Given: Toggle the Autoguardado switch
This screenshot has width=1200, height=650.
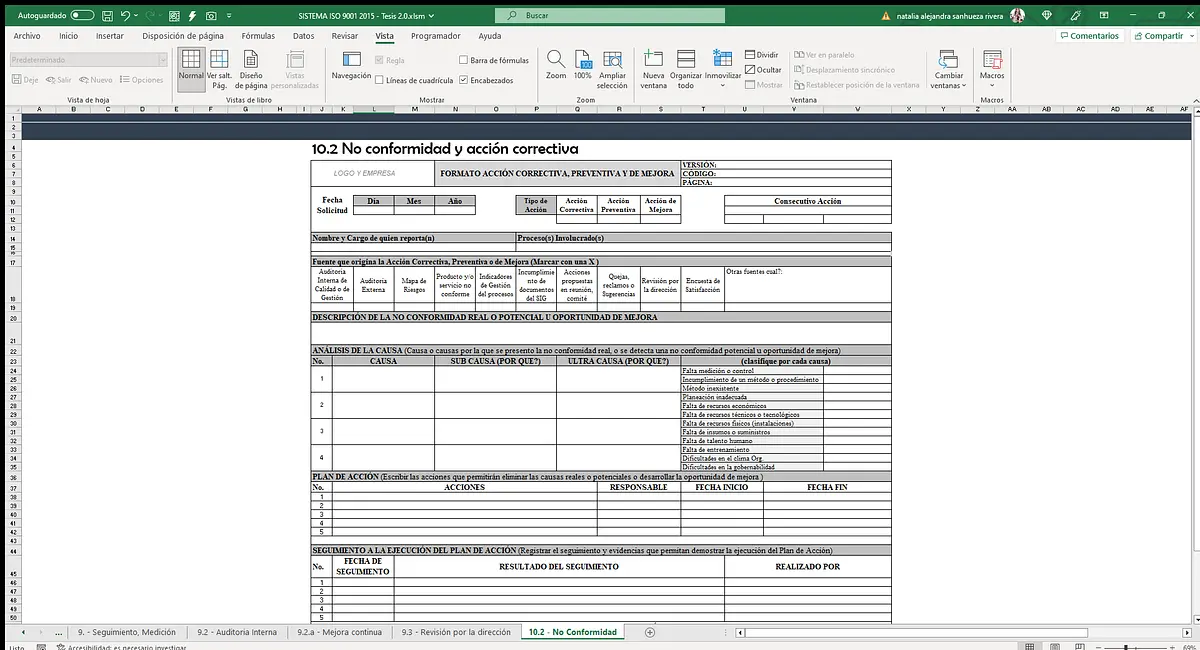Looking at the screenshot, I should click(x=82, y=16).
